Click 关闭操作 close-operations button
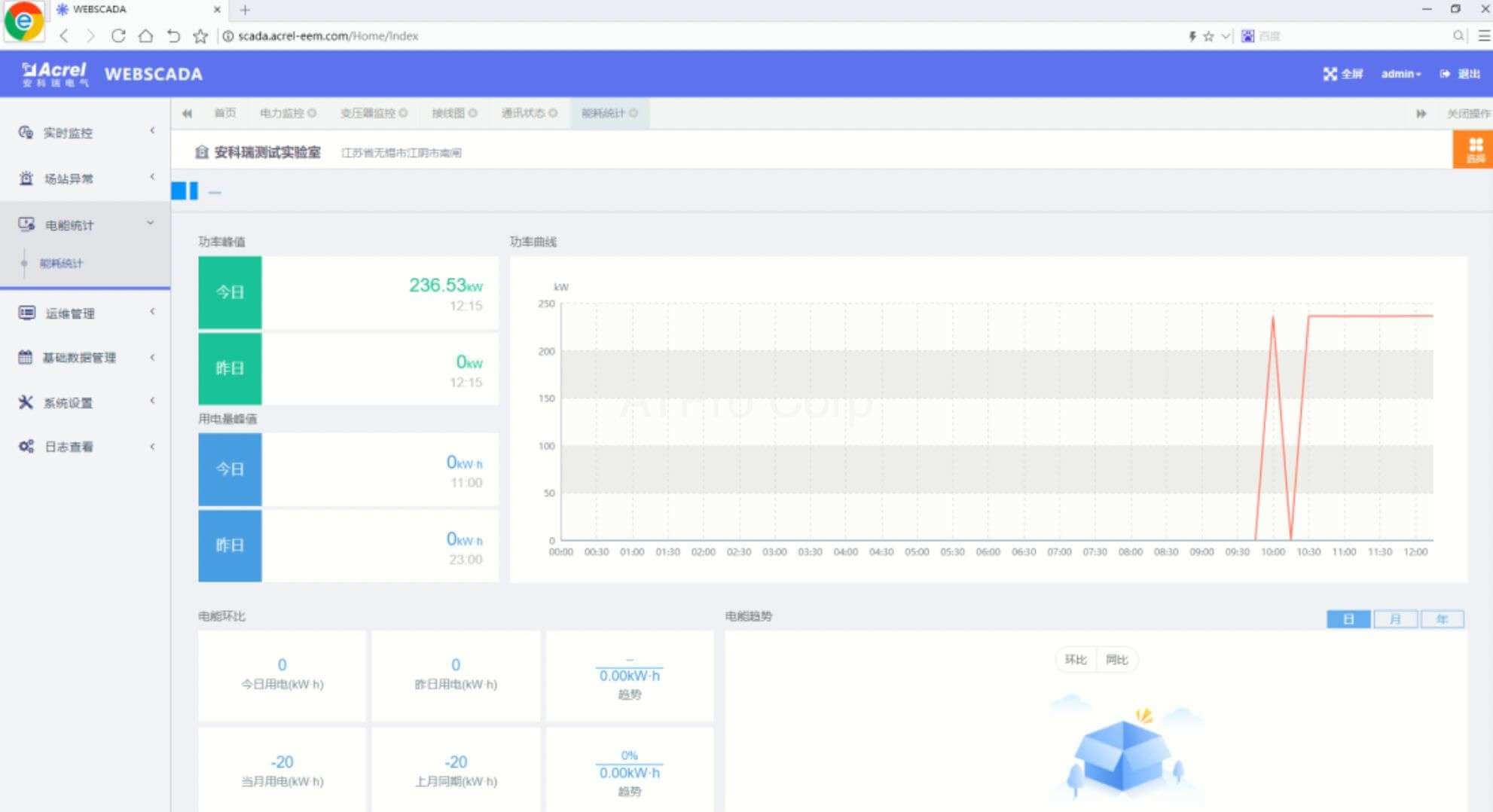 [x=1467, y=114]
